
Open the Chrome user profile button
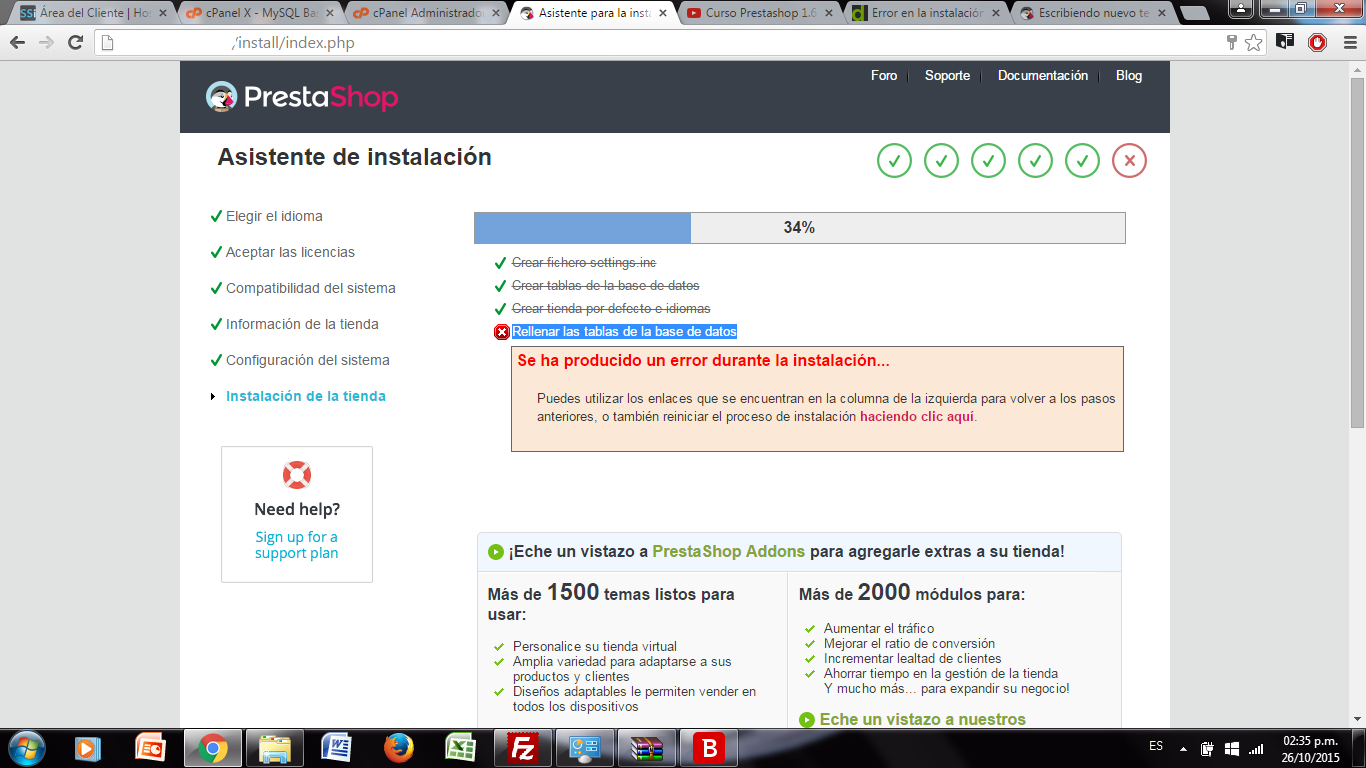pyautogui.click(x=1240, y=8)
